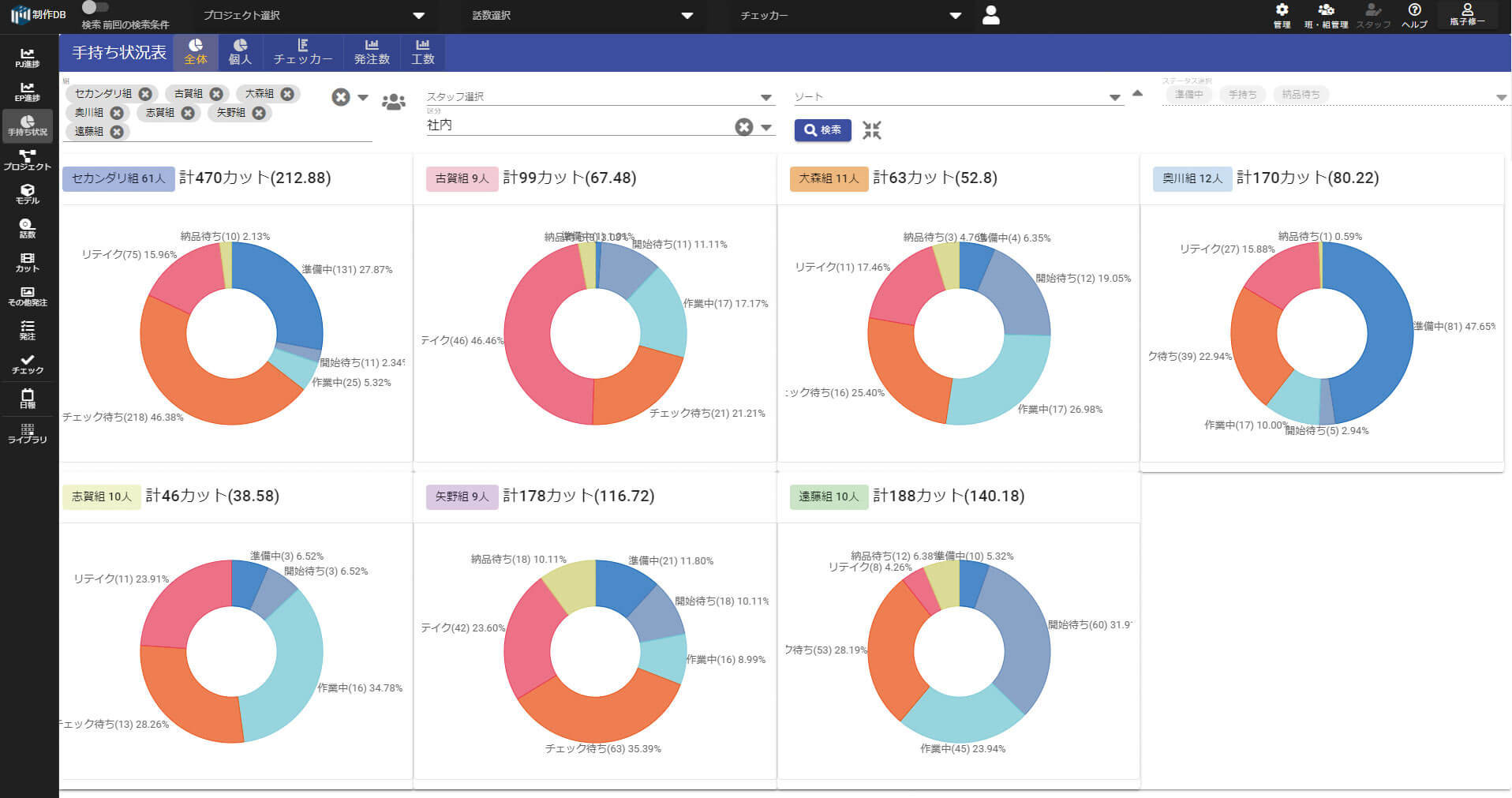Viewport: 1512px width, 798px height.
Task: Remove the 志賀組 chip
Action: 188,113
